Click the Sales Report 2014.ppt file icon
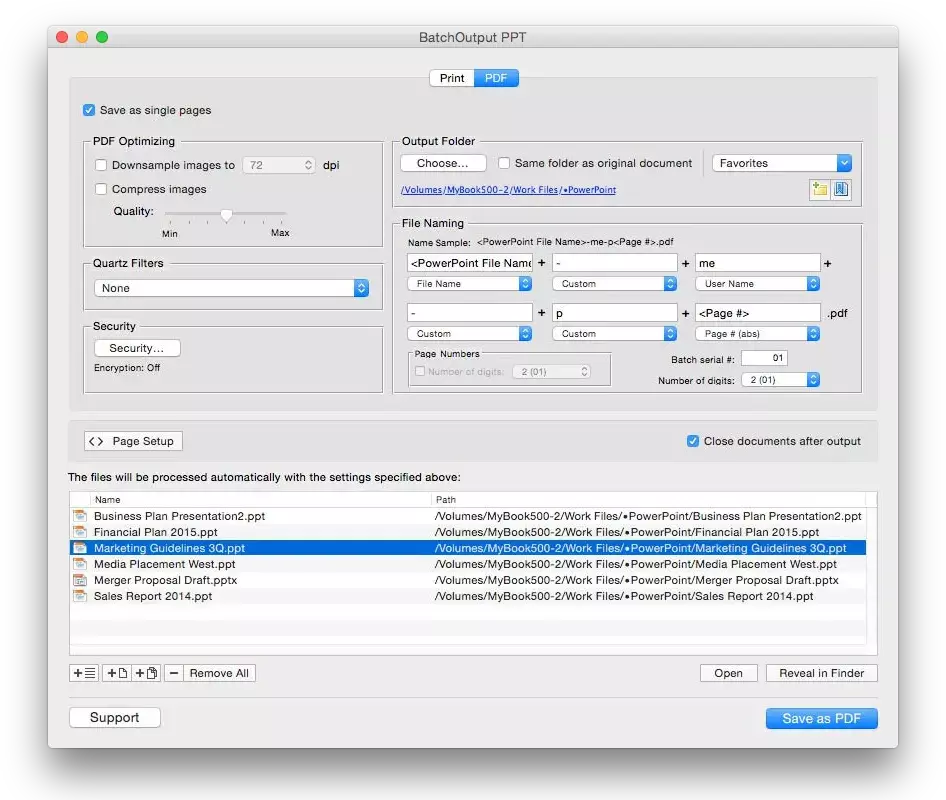946x800 pixels. click(80, 596)
